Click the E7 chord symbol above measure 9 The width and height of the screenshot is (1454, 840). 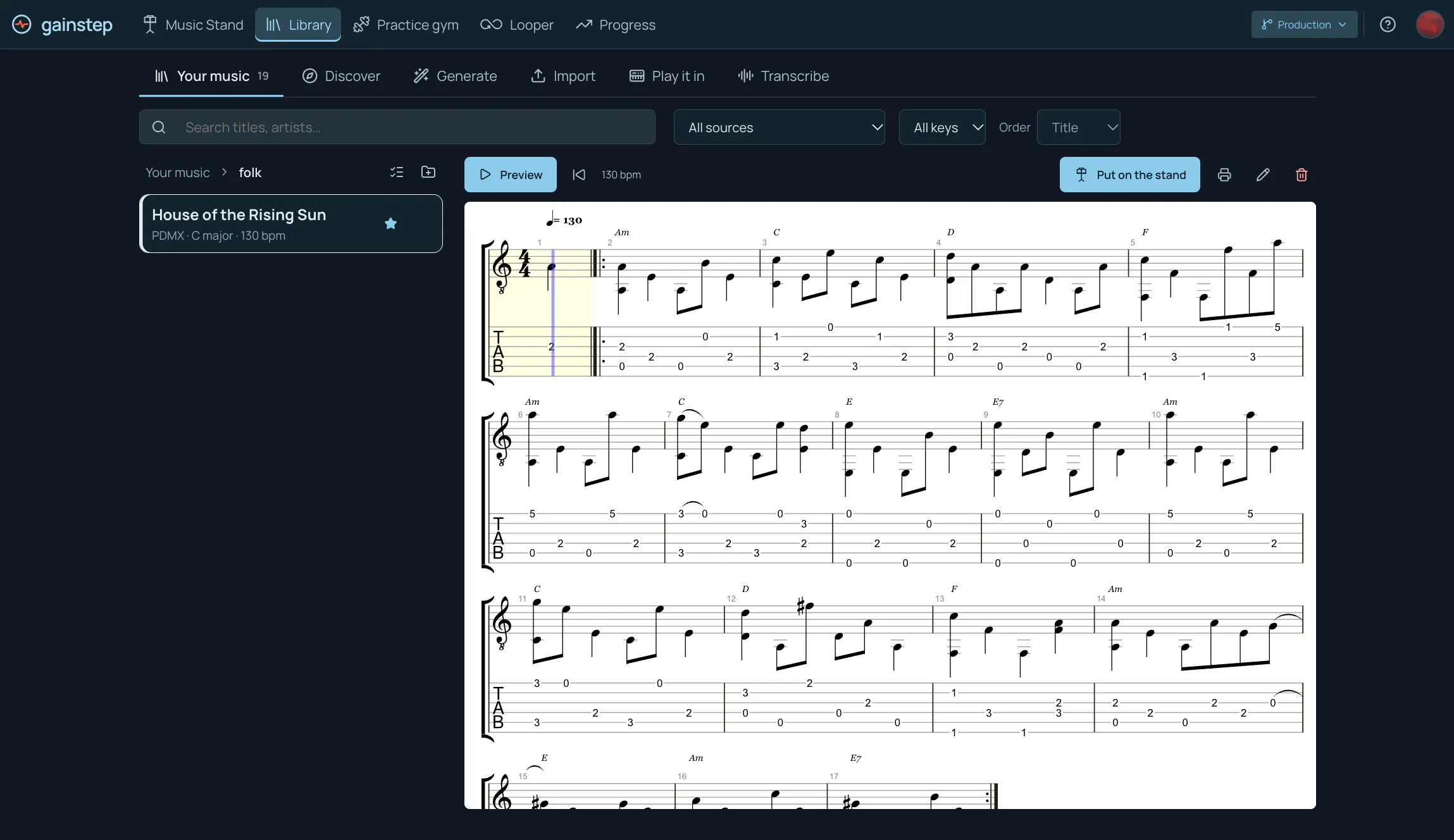click(x=998, y=402)
